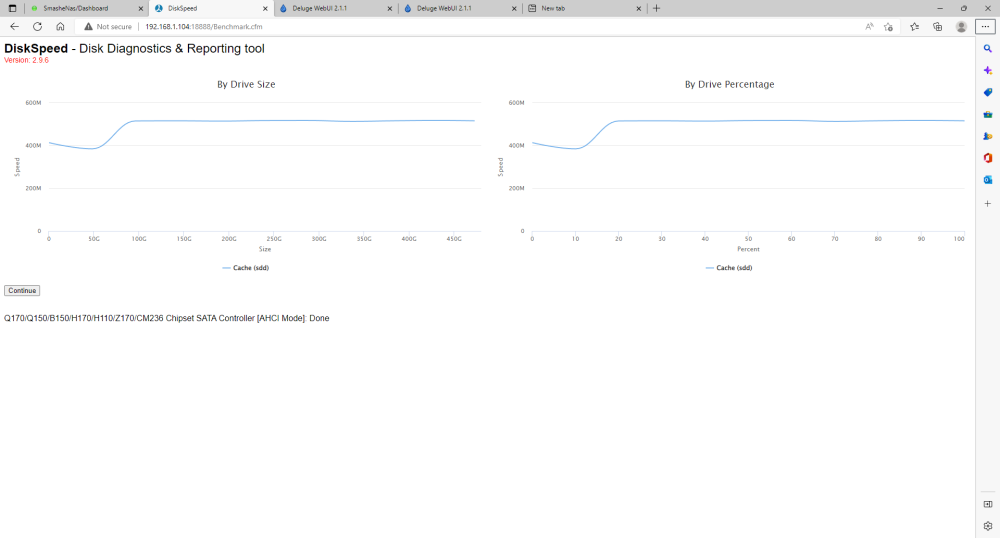This screenshot has width=1000, height=538.
Task: Open the Collections panel
Action: (x=938, y=27)
